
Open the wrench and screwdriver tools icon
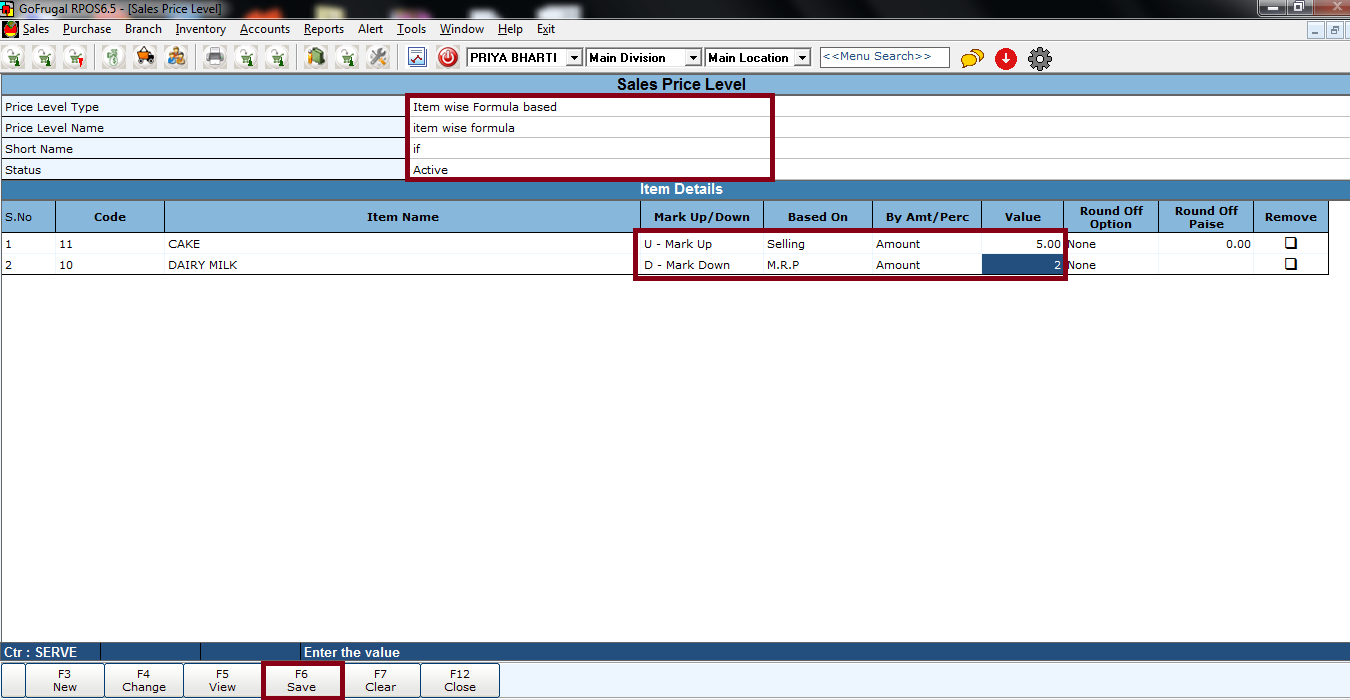(x=377, y=57)
